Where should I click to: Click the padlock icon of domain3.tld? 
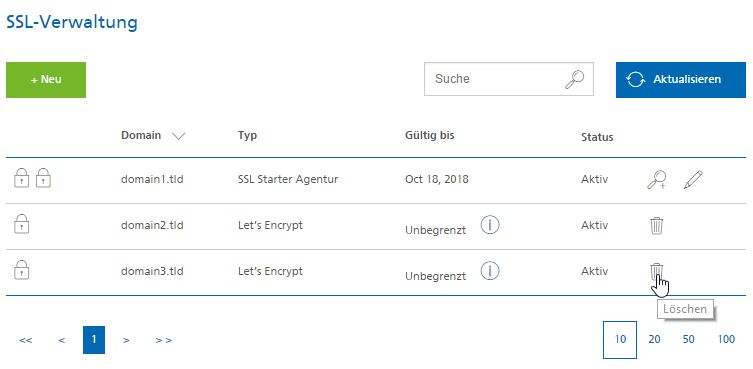[22, 270]
